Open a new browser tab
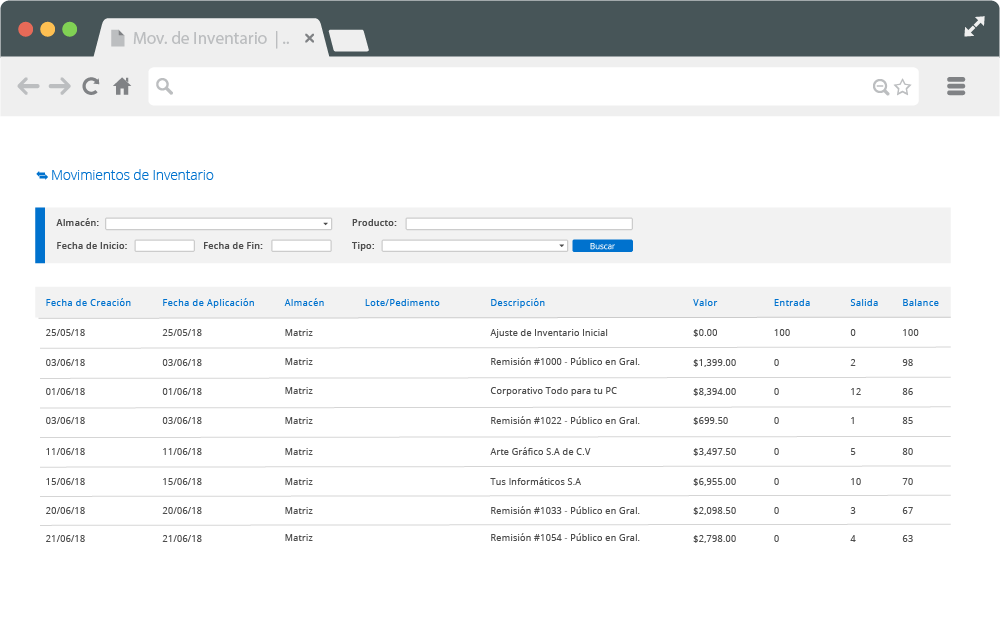This screenshot has width=1000, height=623. click(349, 40)
